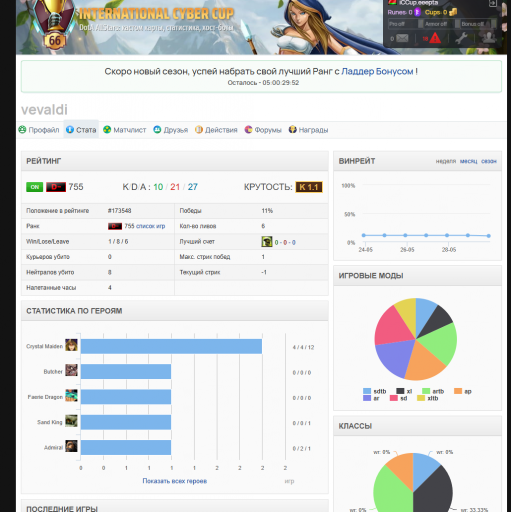Toggle sdtb legend entry in game modes
The height and width of the screenshot is (512, 511).
374,391
